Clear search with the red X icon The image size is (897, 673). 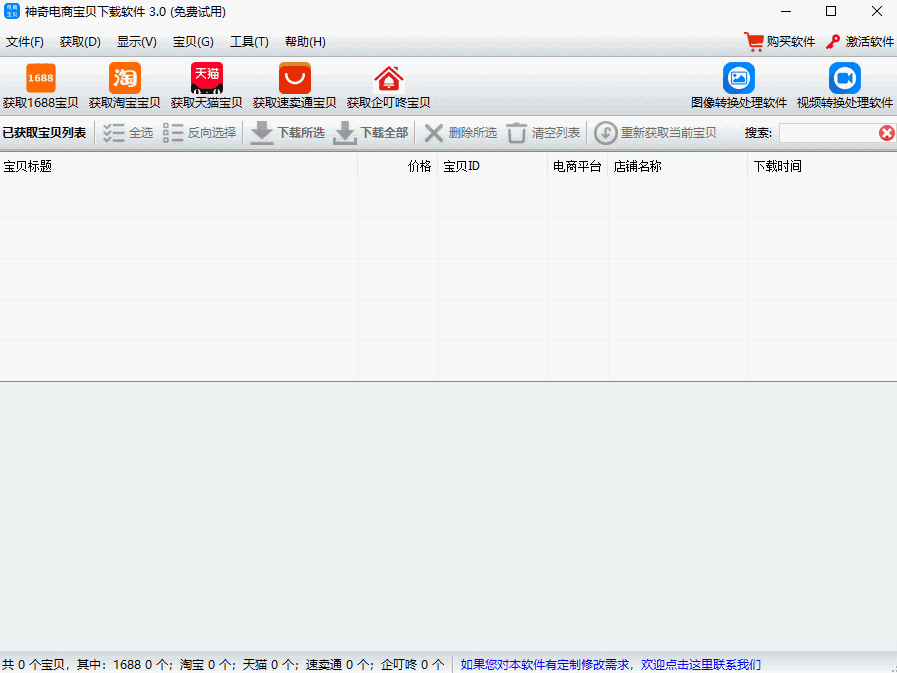tap(886, 133)
